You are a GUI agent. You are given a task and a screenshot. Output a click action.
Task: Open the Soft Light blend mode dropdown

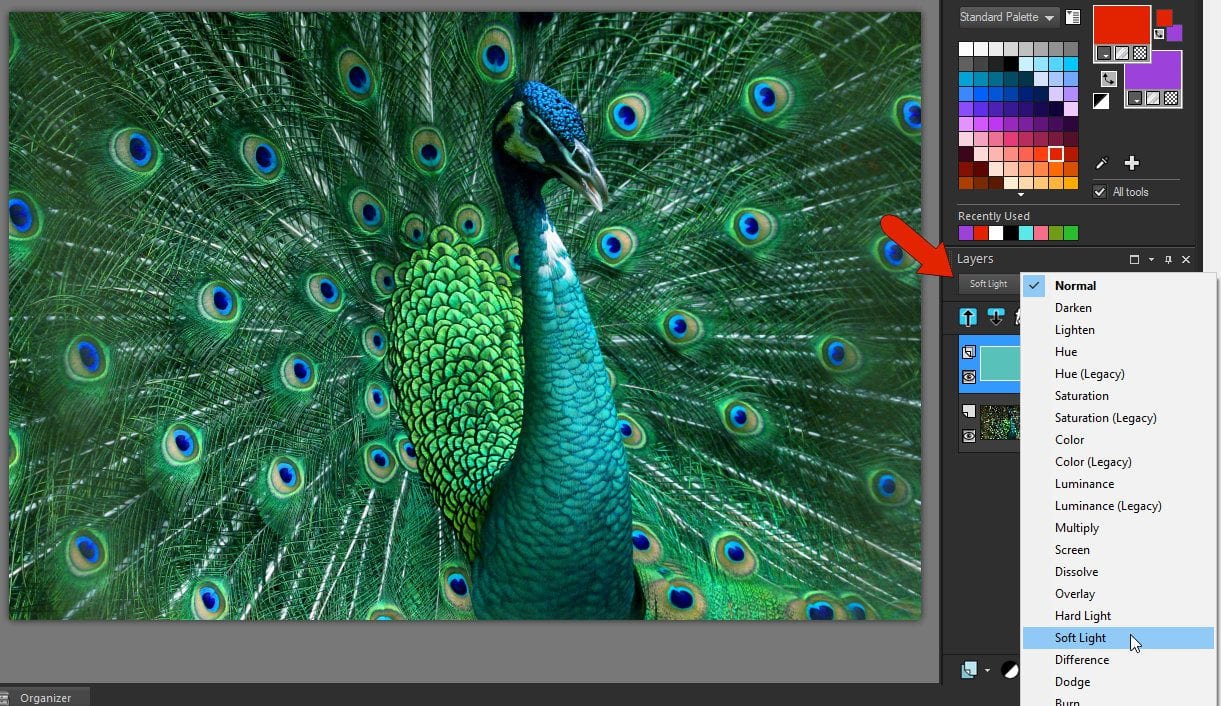988,283
